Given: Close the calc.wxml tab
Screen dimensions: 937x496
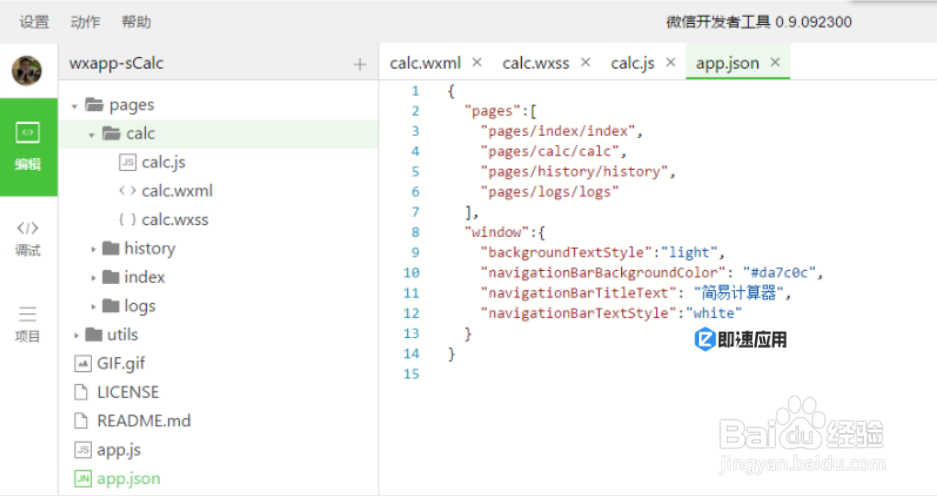Looking at the screenshot, I should tap(477, 62).
